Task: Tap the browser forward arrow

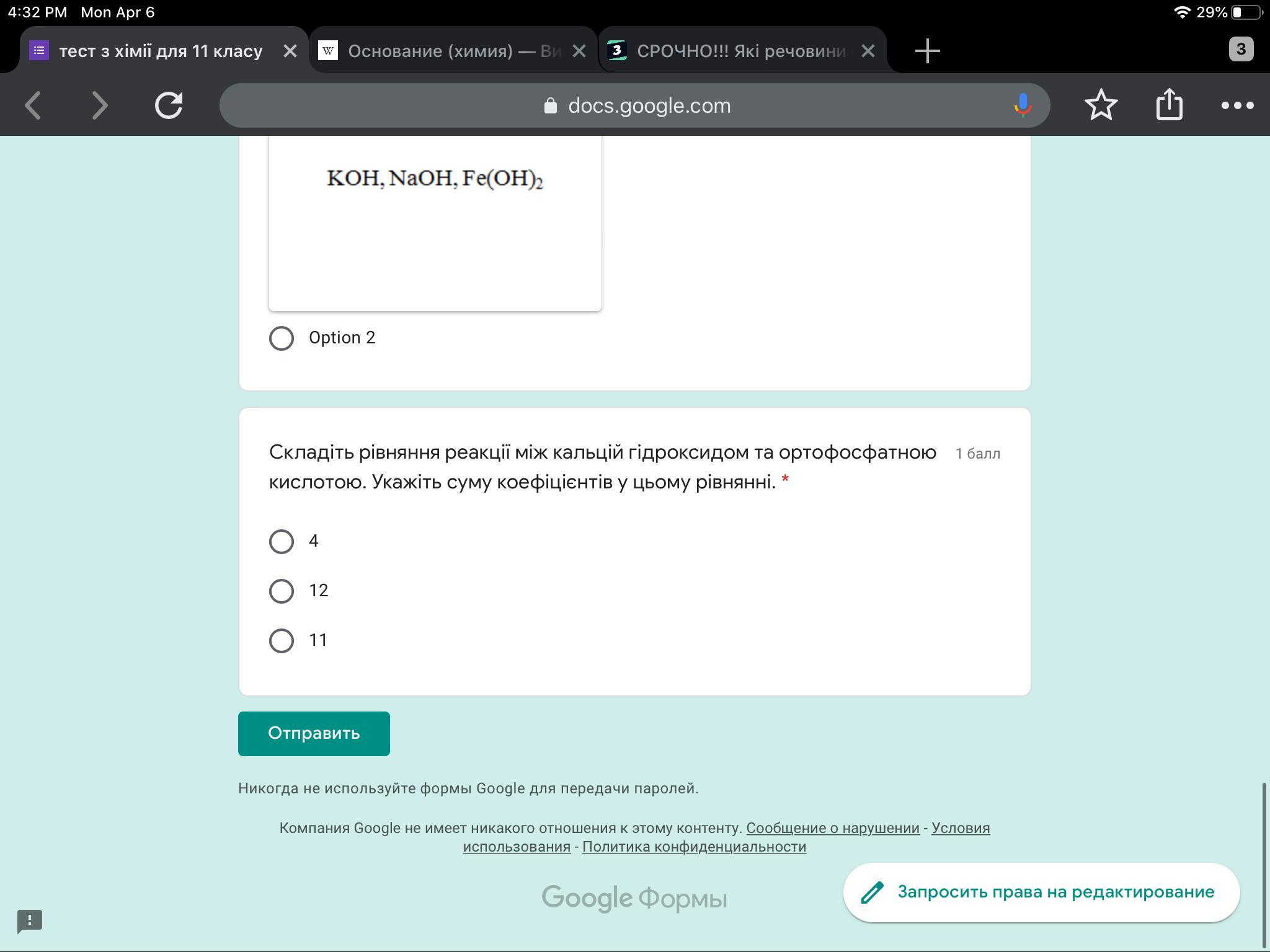Action: 100,105
